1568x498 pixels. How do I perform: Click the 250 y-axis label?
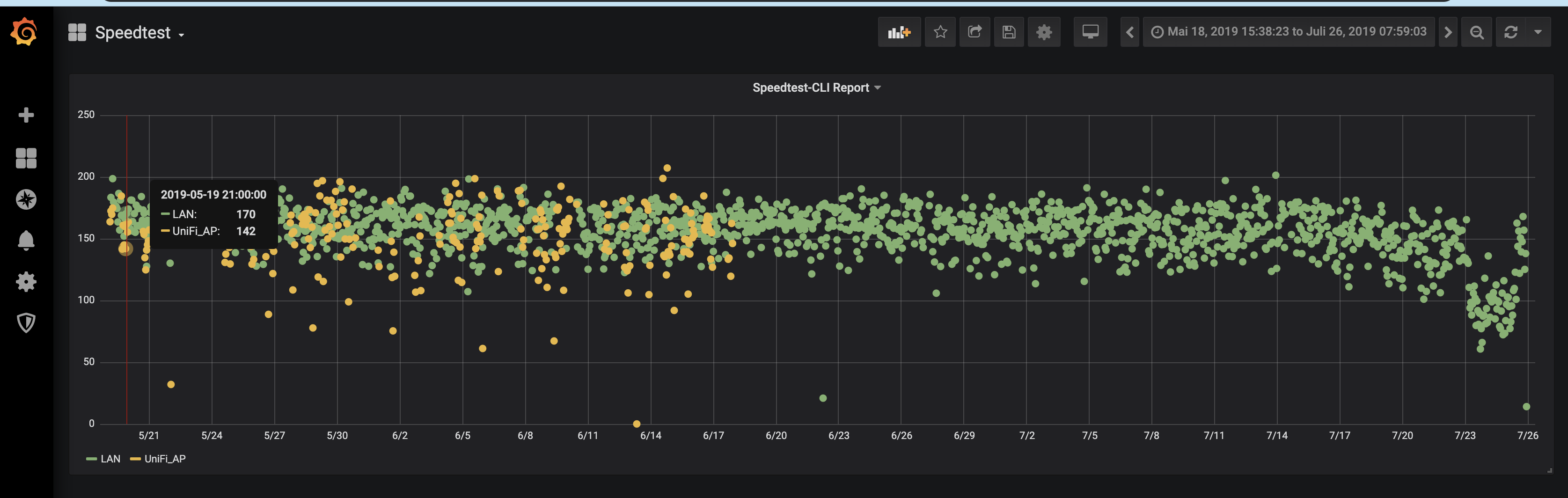tap(86, 115)
